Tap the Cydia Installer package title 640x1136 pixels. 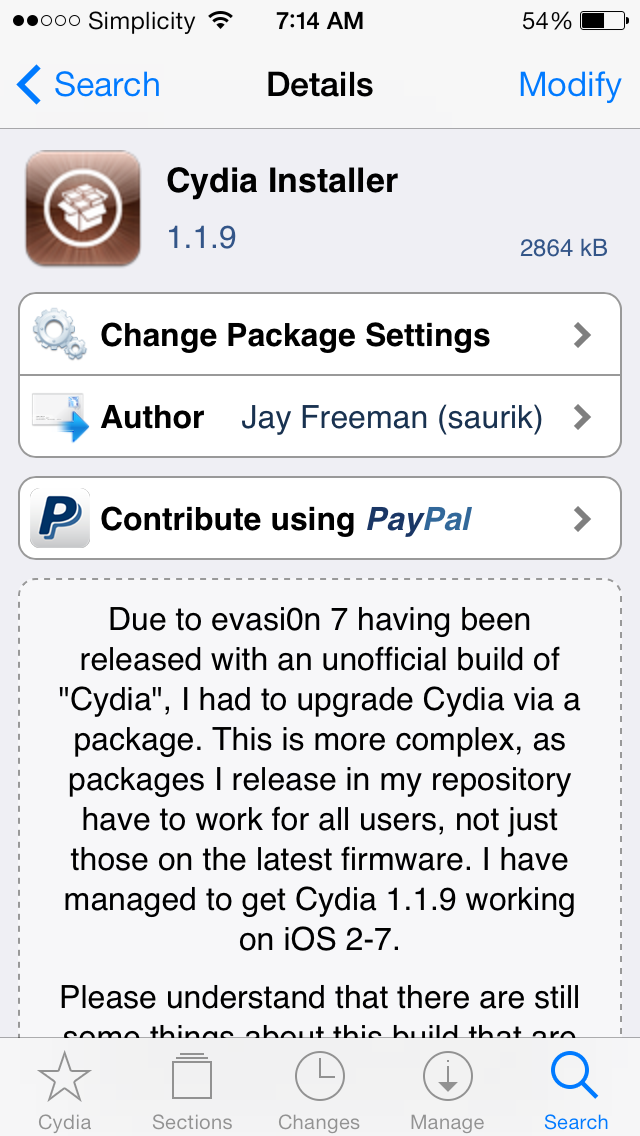282,181
